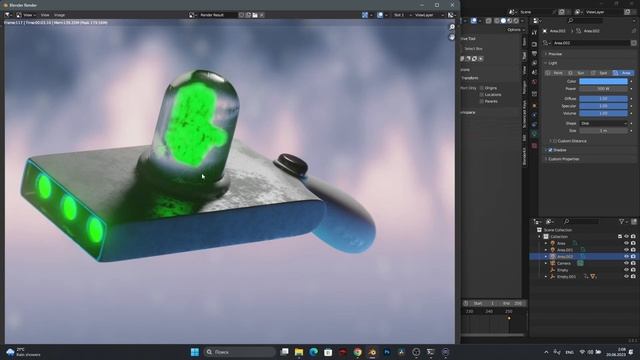The image size is (640, 360).
Task: Expand the Preview panel
Action: pyautogui.click(x=546, y=54)
